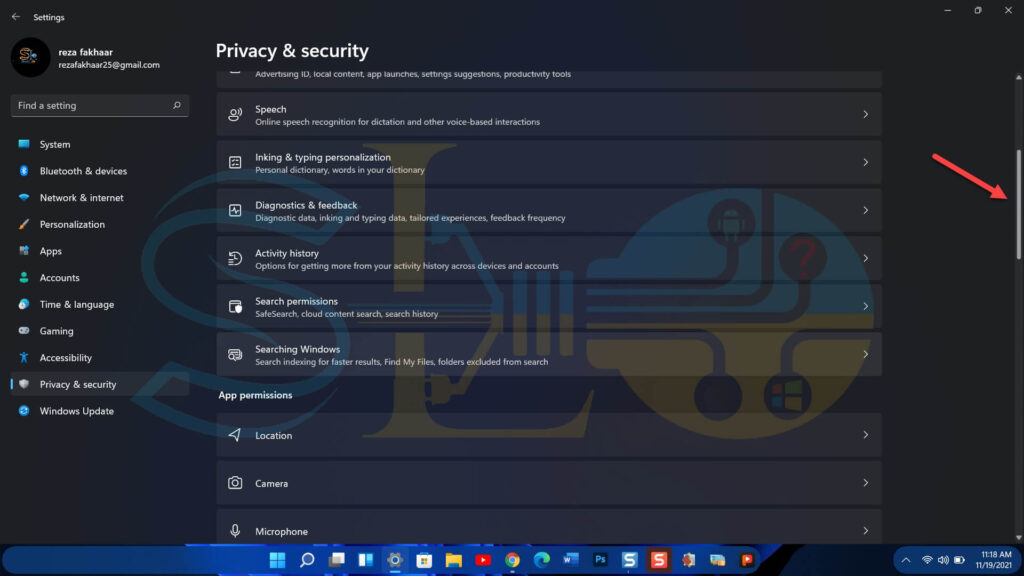Click the Location arrow icon

point(235,435)
